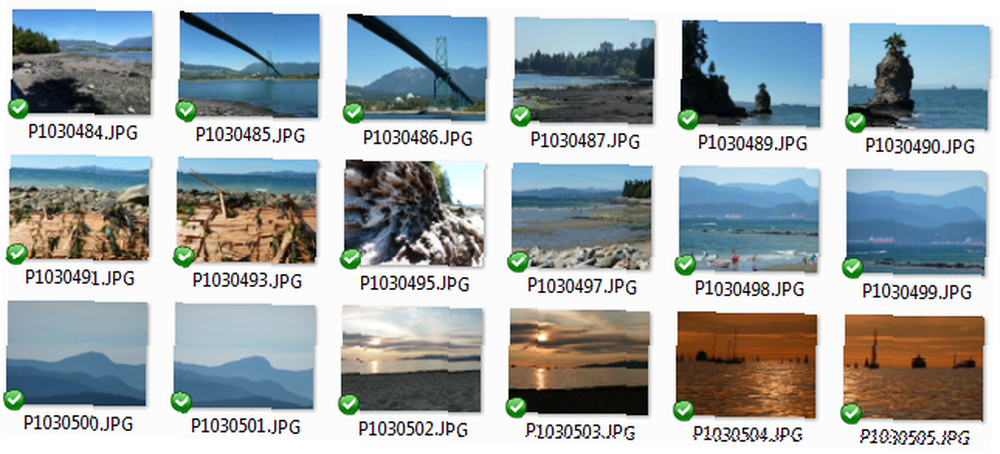Click the green checkmark on P1030502.JPG
Screen dimensions: 1000x454
[x=348, y=404]
